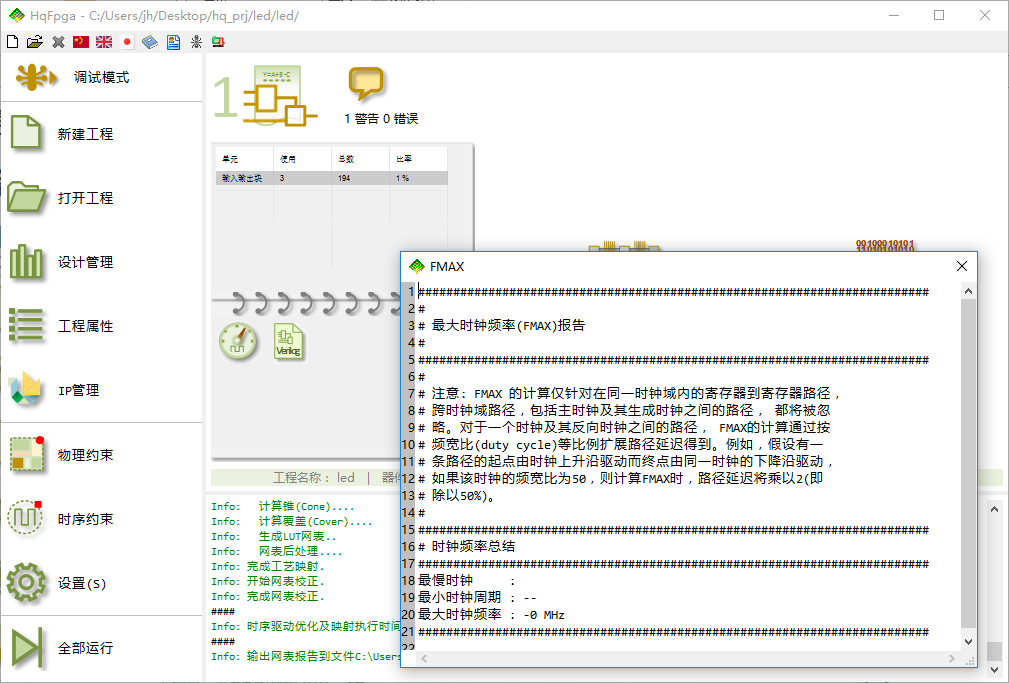Image resolution: width=1009 pixels, height=683 pixels.
Task: Open 设计管理 design management
Action: (x=85, y=262)
